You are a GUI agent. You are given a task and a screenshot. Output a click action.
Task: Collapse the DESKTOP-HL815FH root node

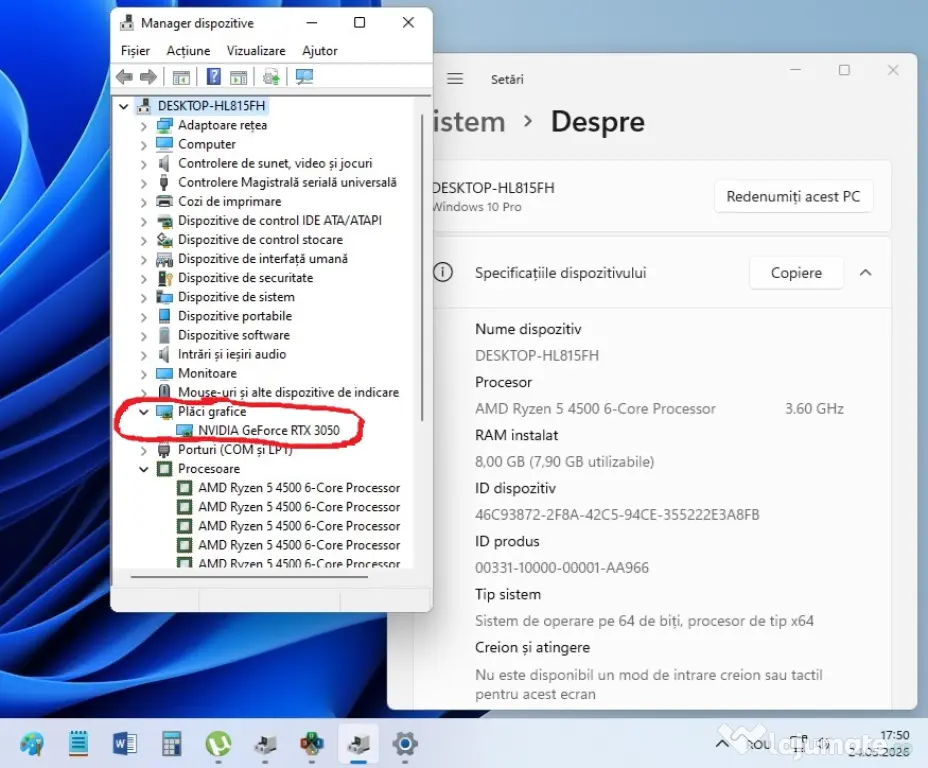point(124,107)
